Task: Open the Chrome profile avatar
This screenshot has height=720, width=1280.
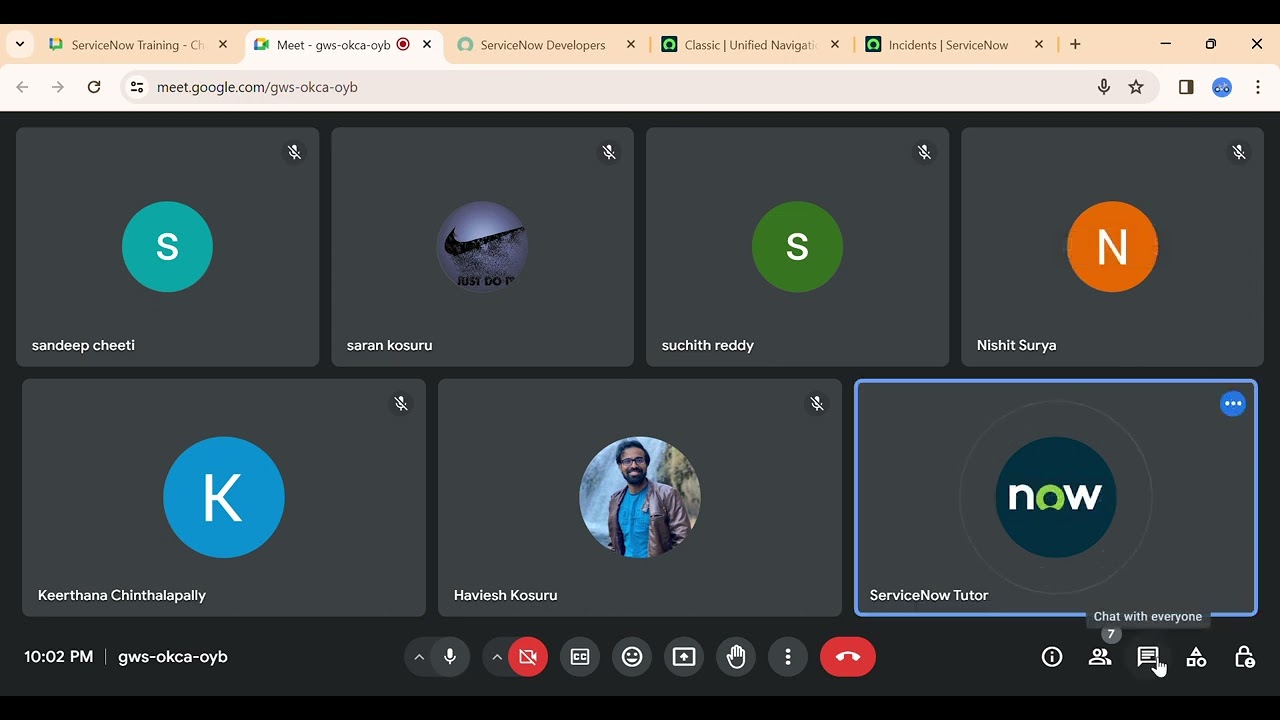Action: point(1222,87)
